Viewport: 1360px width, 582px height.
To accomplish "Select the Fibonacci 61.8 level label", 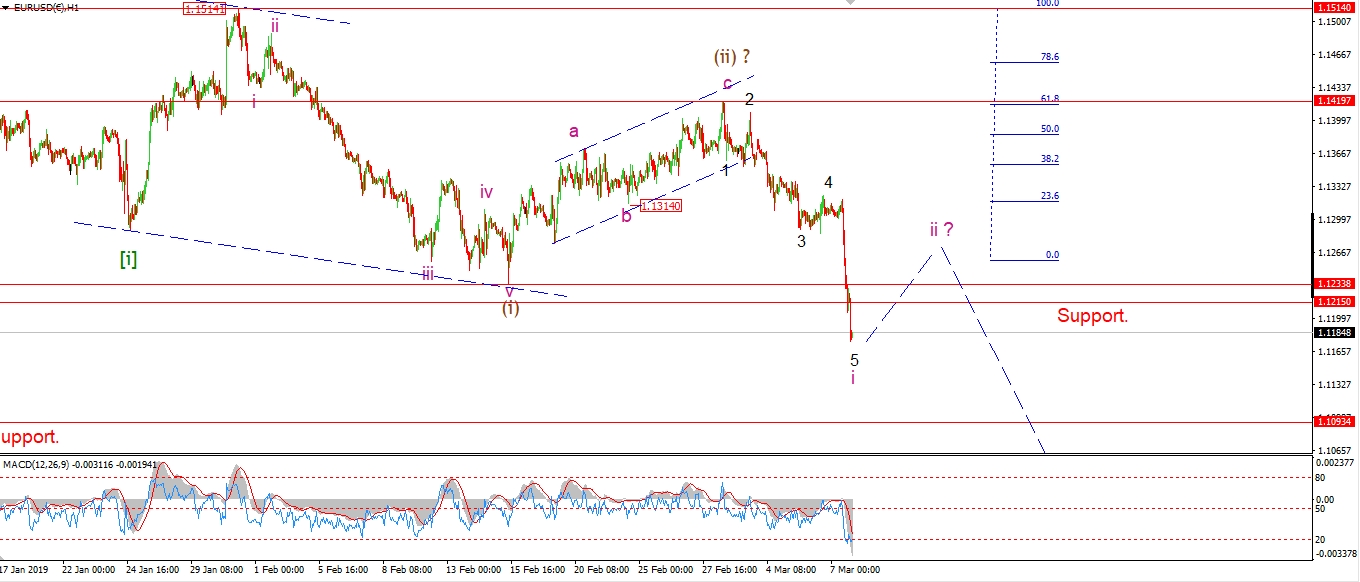I will click(1049, 99).
